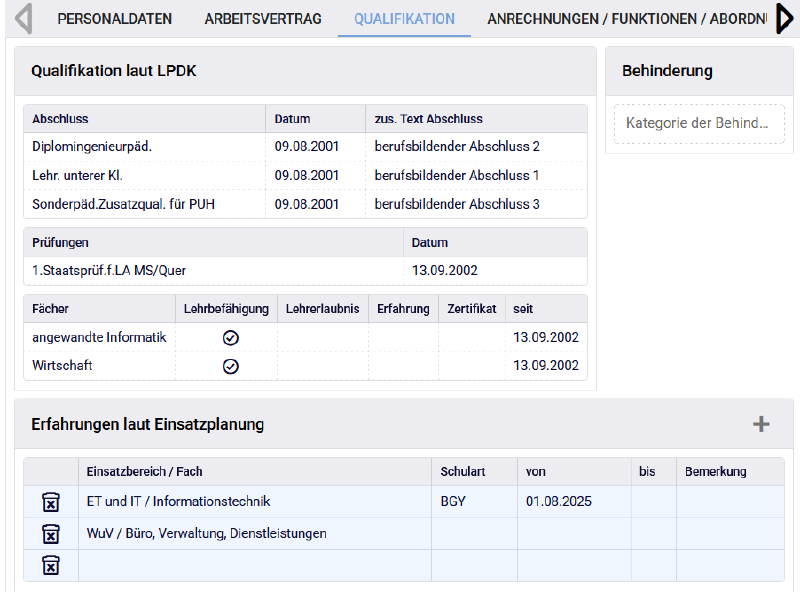This screenshot has height=592, width=800.
Task: Toggle Lehrbefähigung check for angewandte Informatik
Action: 231,338
